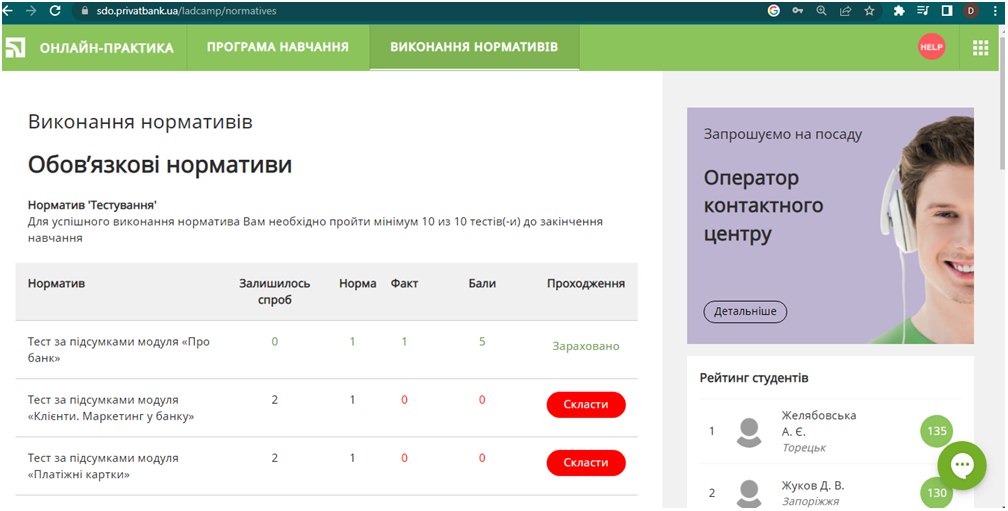Click Скласти for «Клієнти. Маркетинг у банку» test

tap(586, 405)
